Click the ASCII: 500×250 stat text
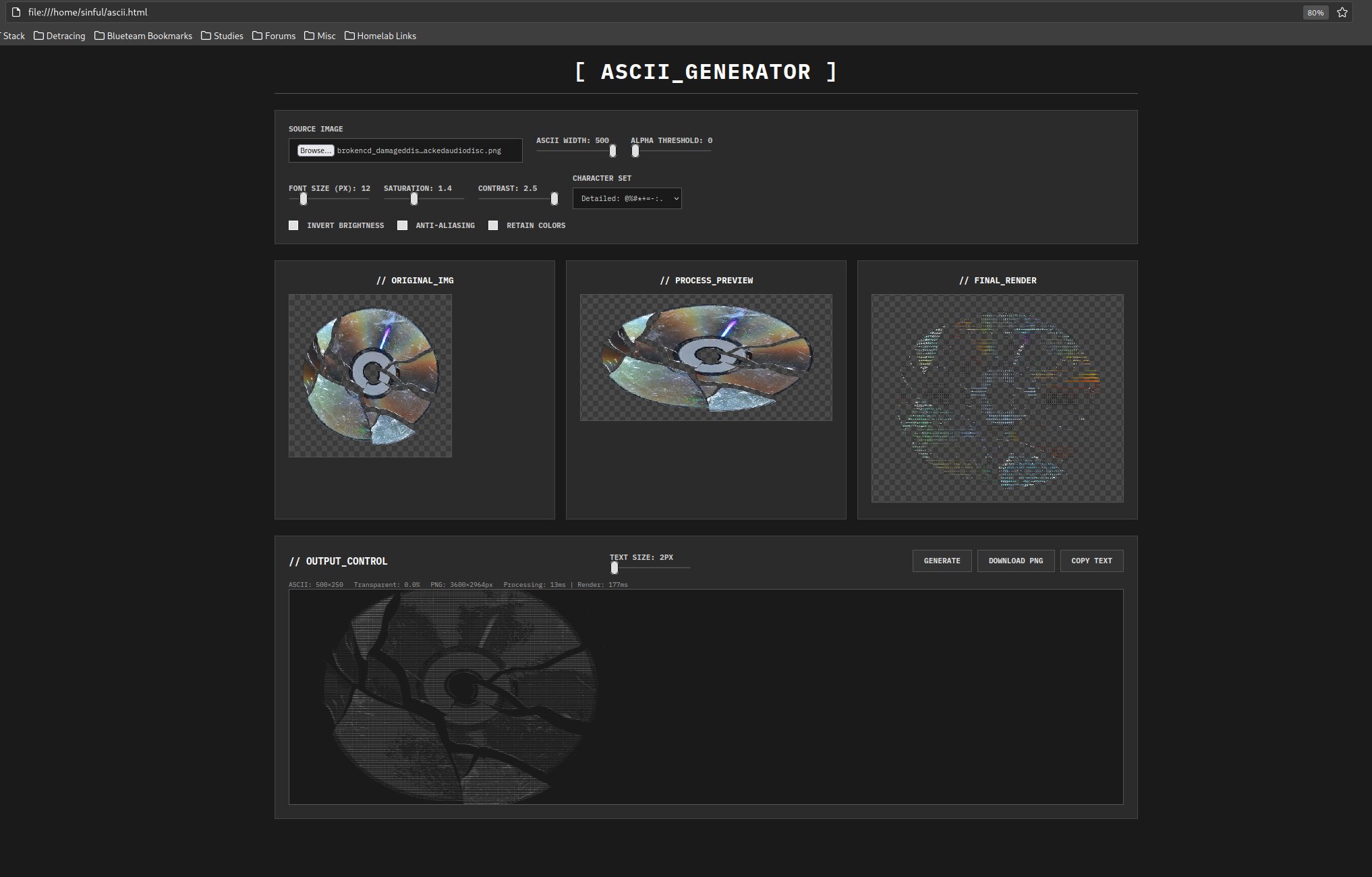Viewport: 1372px width, 877px height. pyautogui.click(x=316, y=585)
